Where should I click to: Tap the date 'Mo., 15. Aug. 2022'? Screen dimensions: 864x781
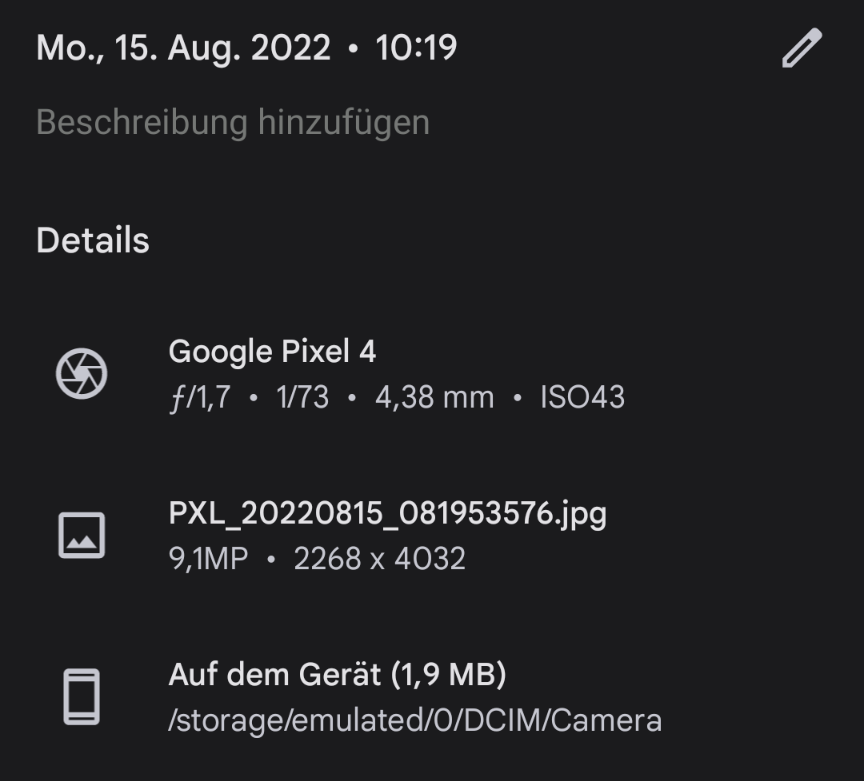tap(183, 48)
